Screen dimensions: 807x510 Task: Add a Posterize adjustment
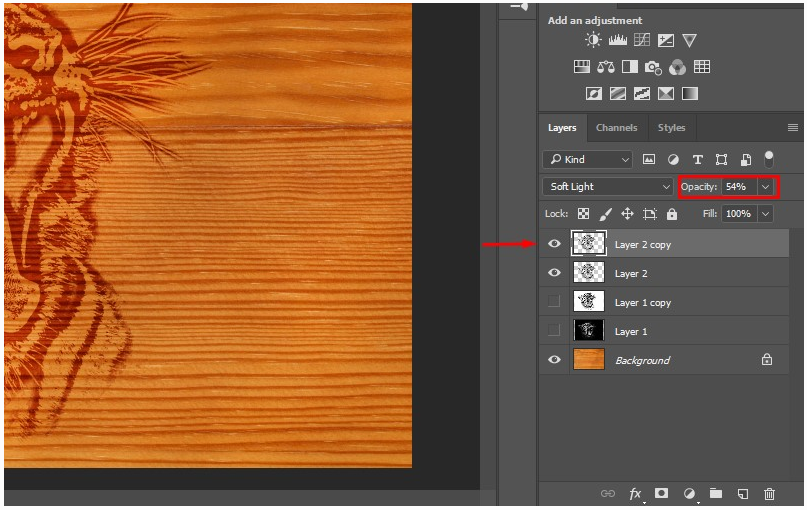(x=618, y=93)
